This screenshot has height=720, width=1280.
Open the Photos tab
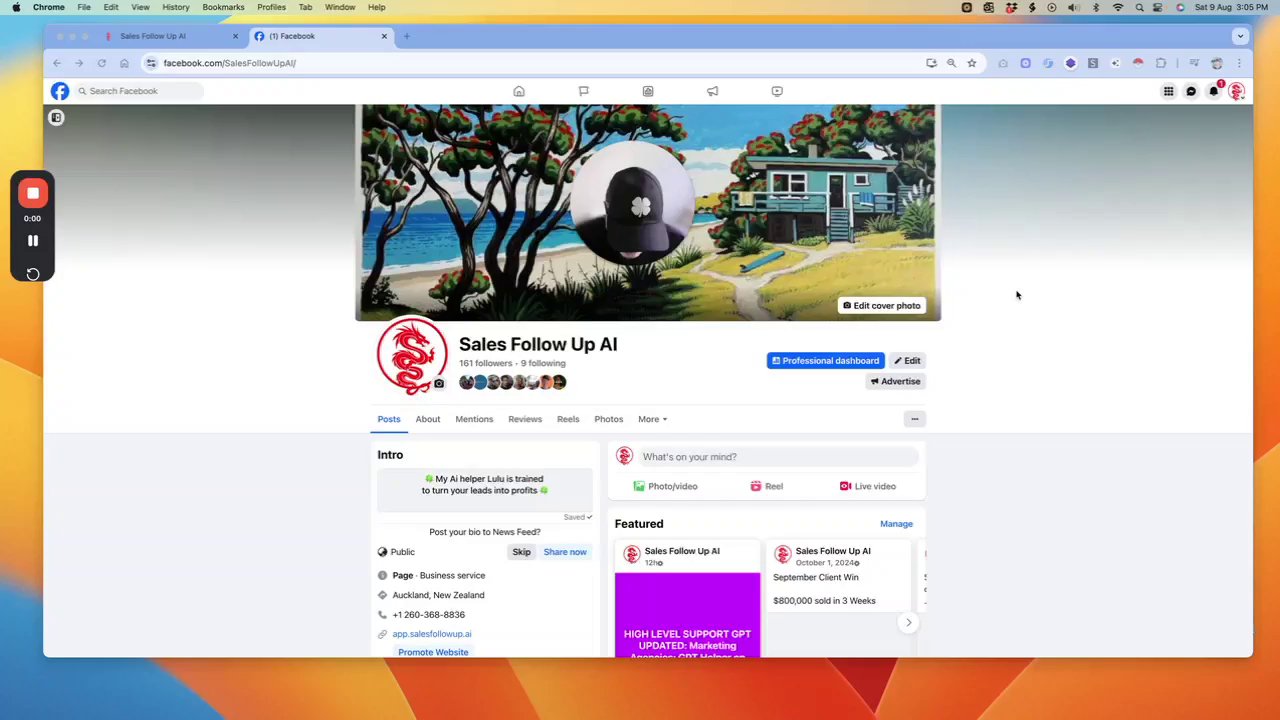609,419
